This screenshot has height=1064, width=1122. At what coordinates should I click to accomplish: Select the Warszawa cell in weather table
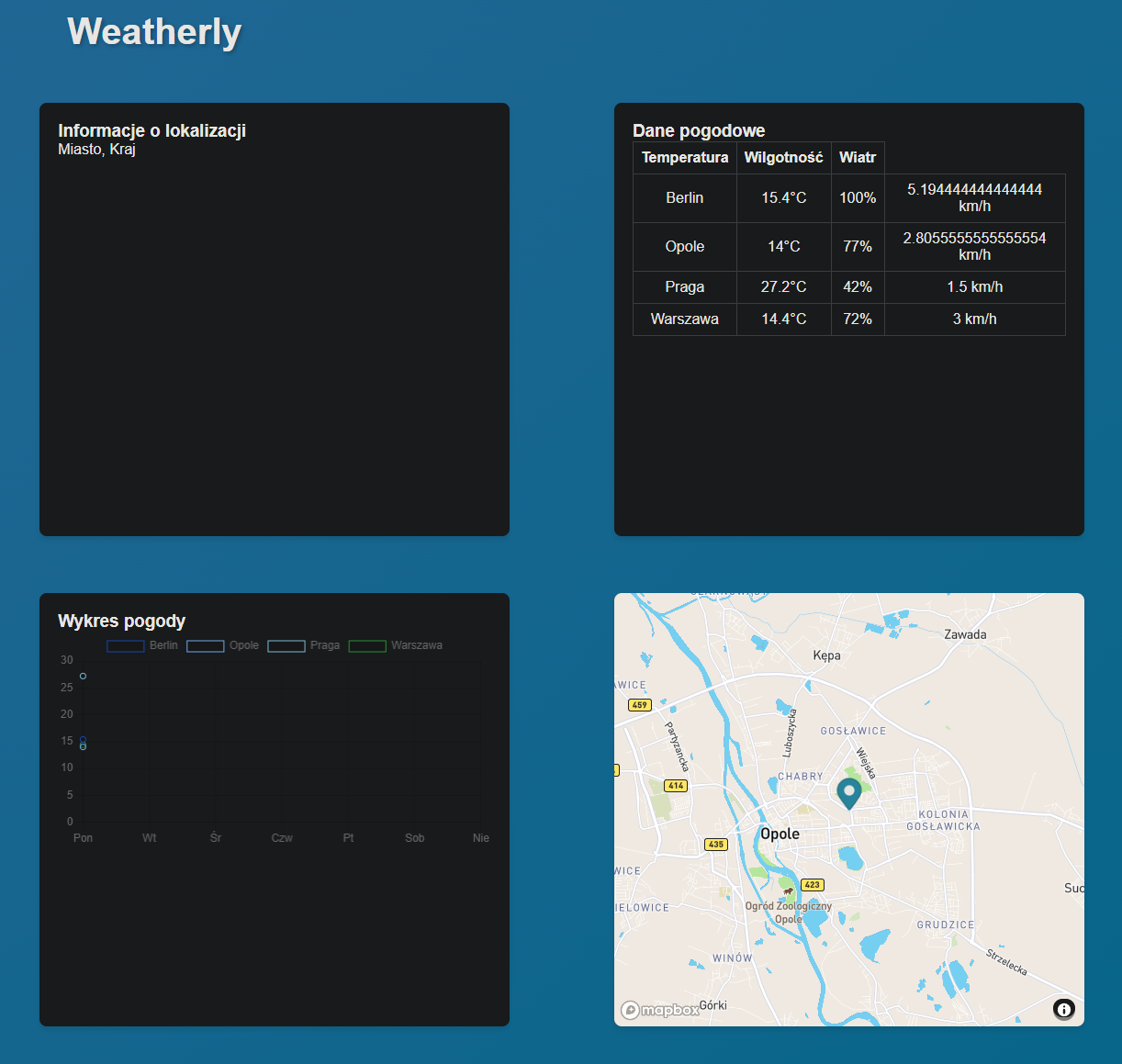click(685, 319)
